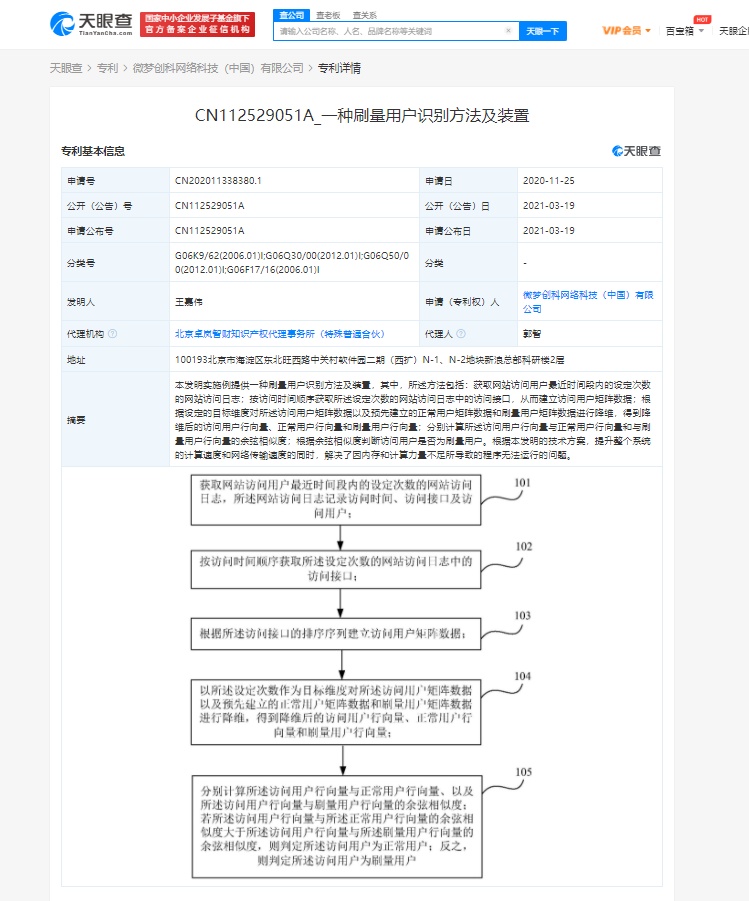This screenshot has height=901, width=749.
Task: Click help icon beside 代理机构
Action: point(113,333)
